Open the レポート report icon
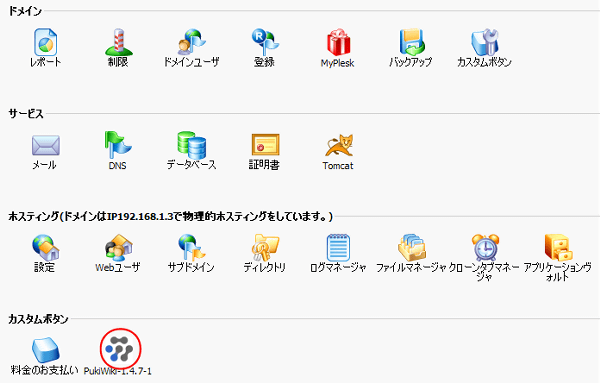This screenshot has height=383, width=600. click(46, 42)
